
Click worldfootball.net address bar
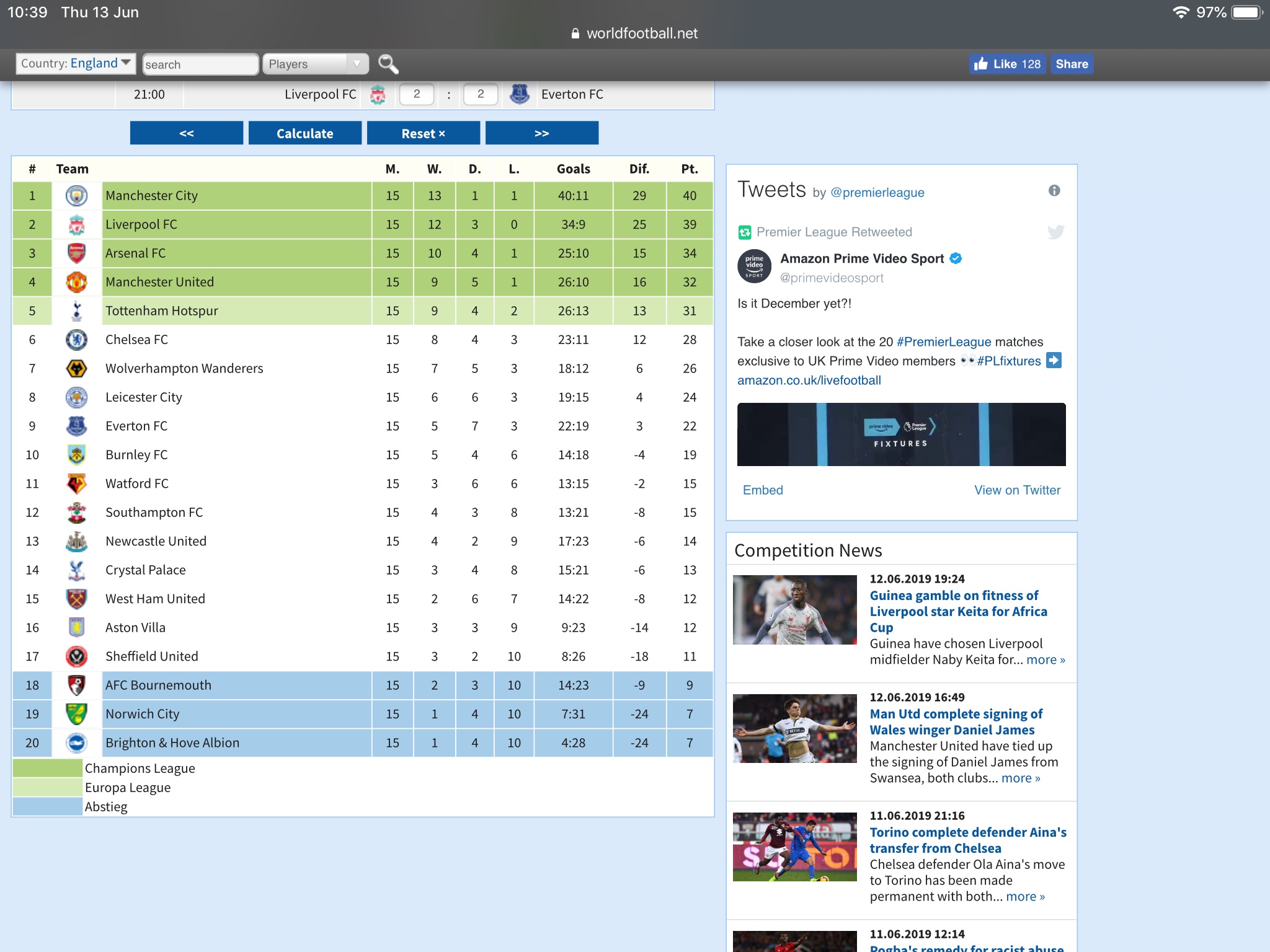coord(635,33)
